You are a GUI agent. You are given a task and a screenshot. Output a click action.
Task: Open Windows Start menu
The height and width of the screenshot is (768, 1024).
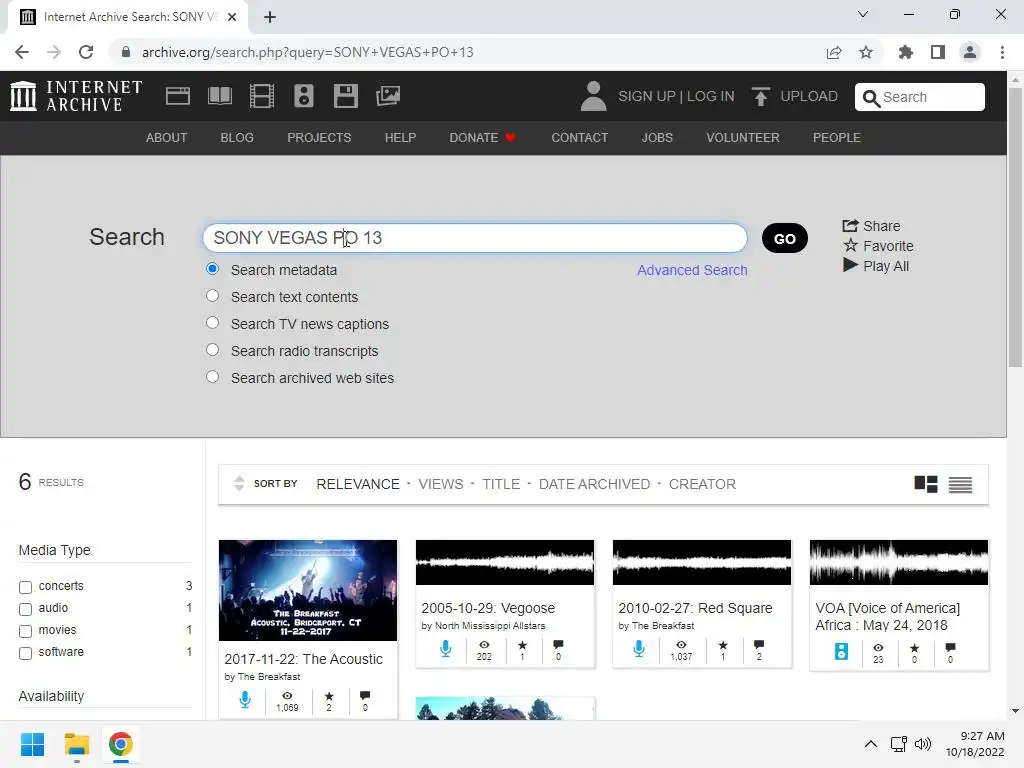(x=32, y=744)
